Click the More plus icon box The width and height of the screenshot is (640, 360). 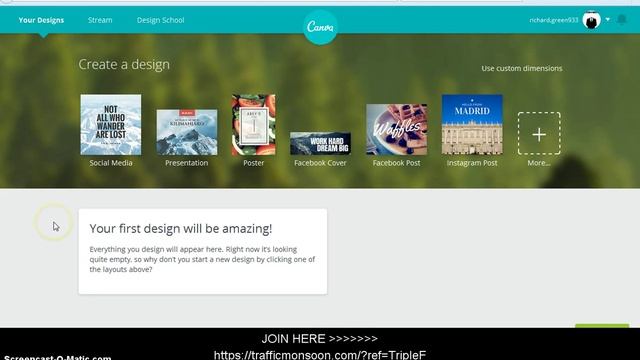pyautogui.click(x=539, y=133)
